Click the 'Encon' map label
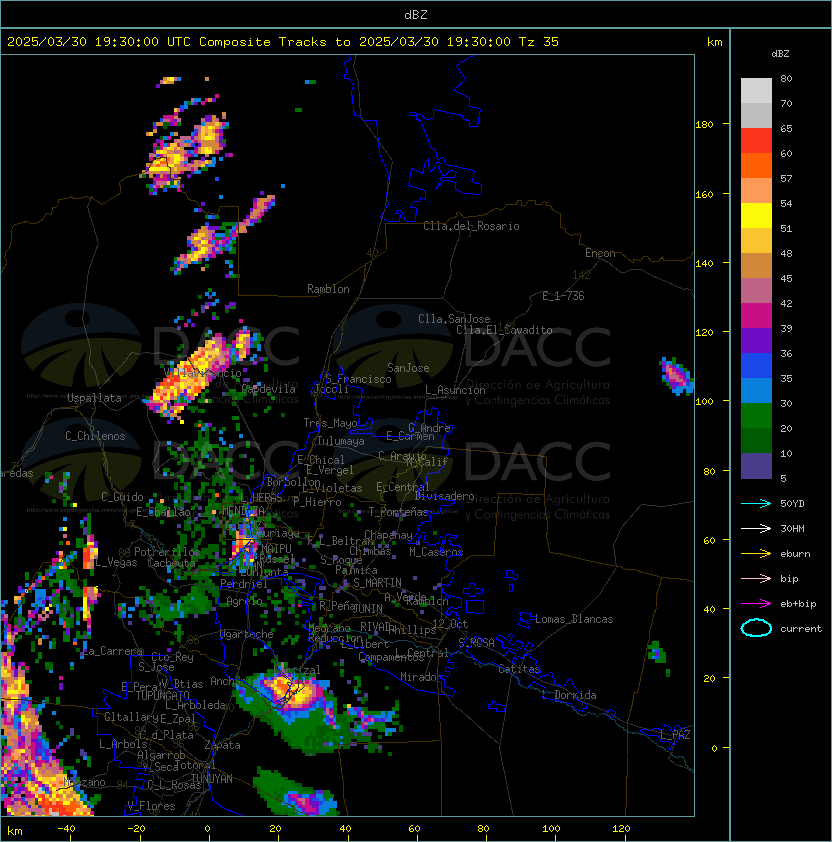 tap(600, 253)
